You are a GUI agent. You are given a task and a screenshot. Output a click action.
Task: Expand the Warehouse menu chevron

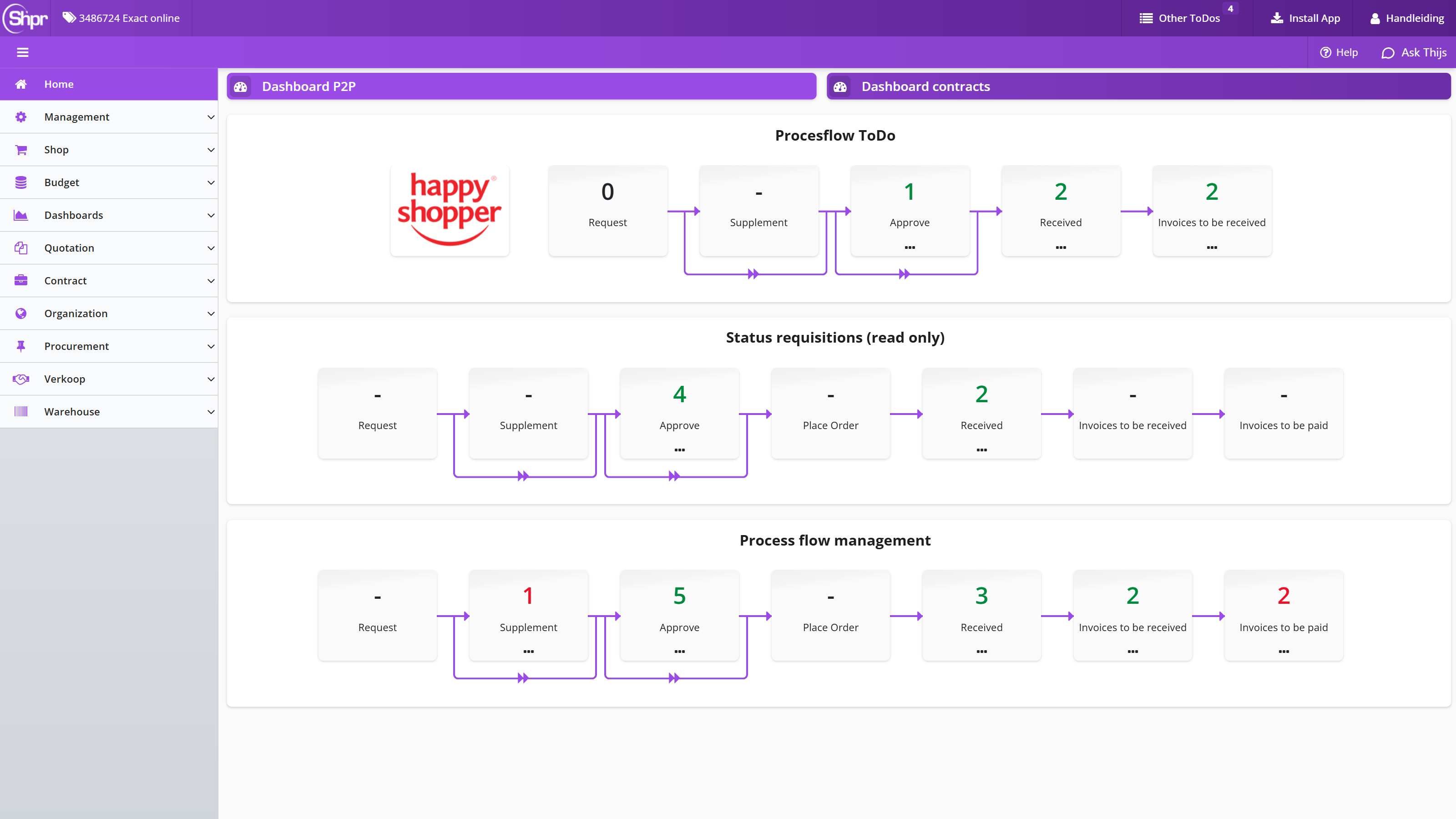point(211,412)
